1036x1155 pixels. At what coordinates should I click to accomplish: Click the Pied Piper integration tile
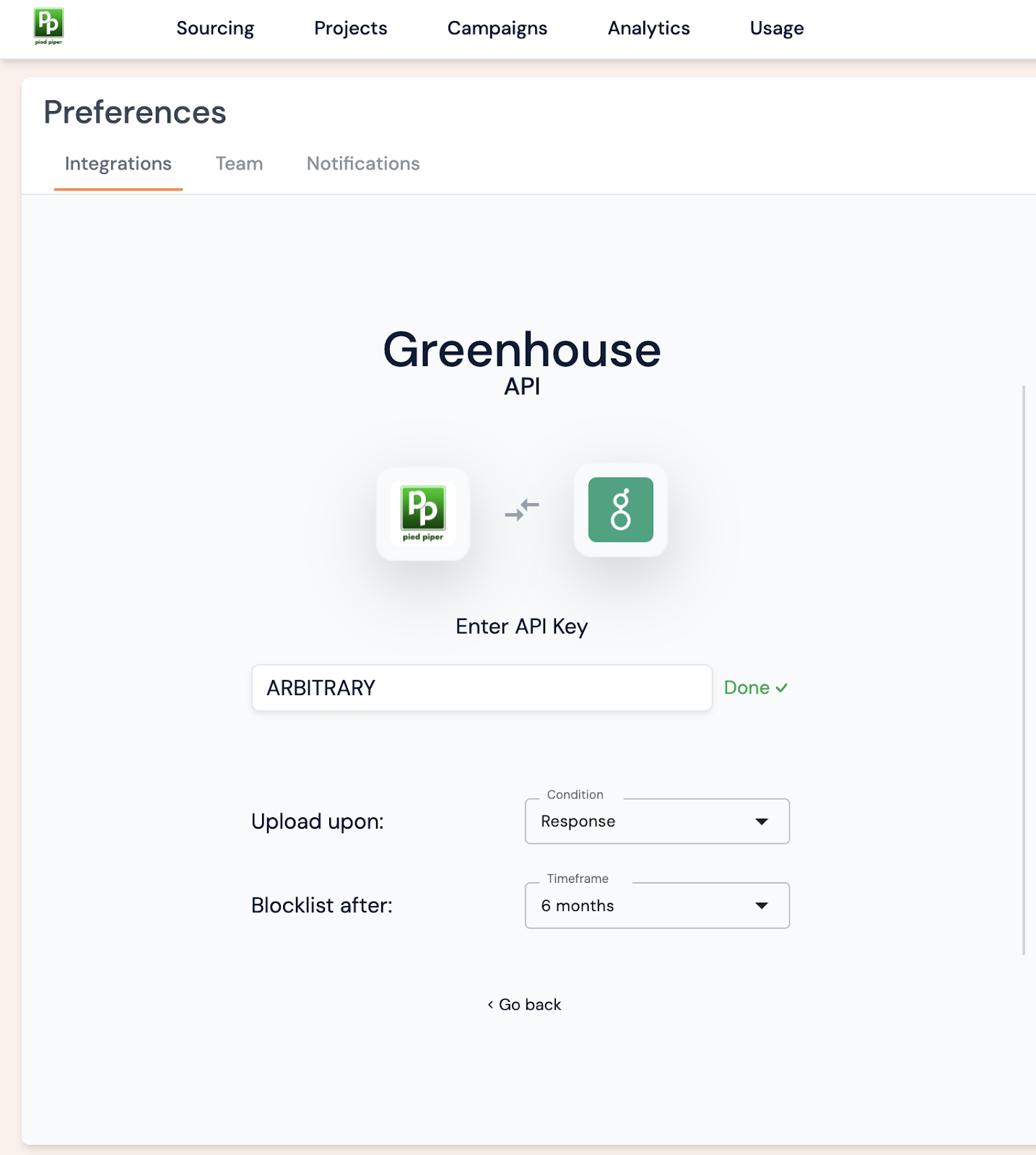[423, 513]
